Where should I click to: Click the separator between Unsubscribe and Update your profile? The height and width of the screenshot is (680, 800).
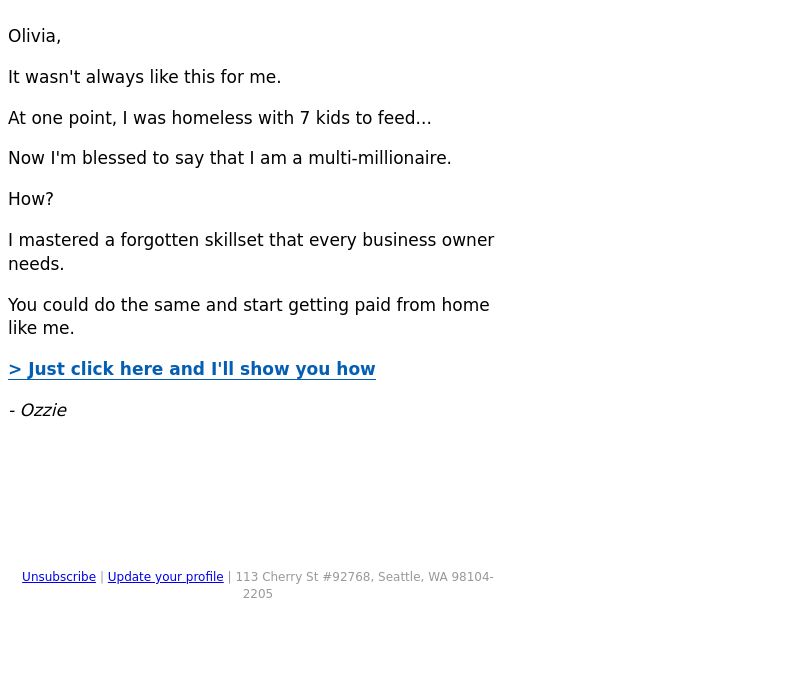point(102,577)
